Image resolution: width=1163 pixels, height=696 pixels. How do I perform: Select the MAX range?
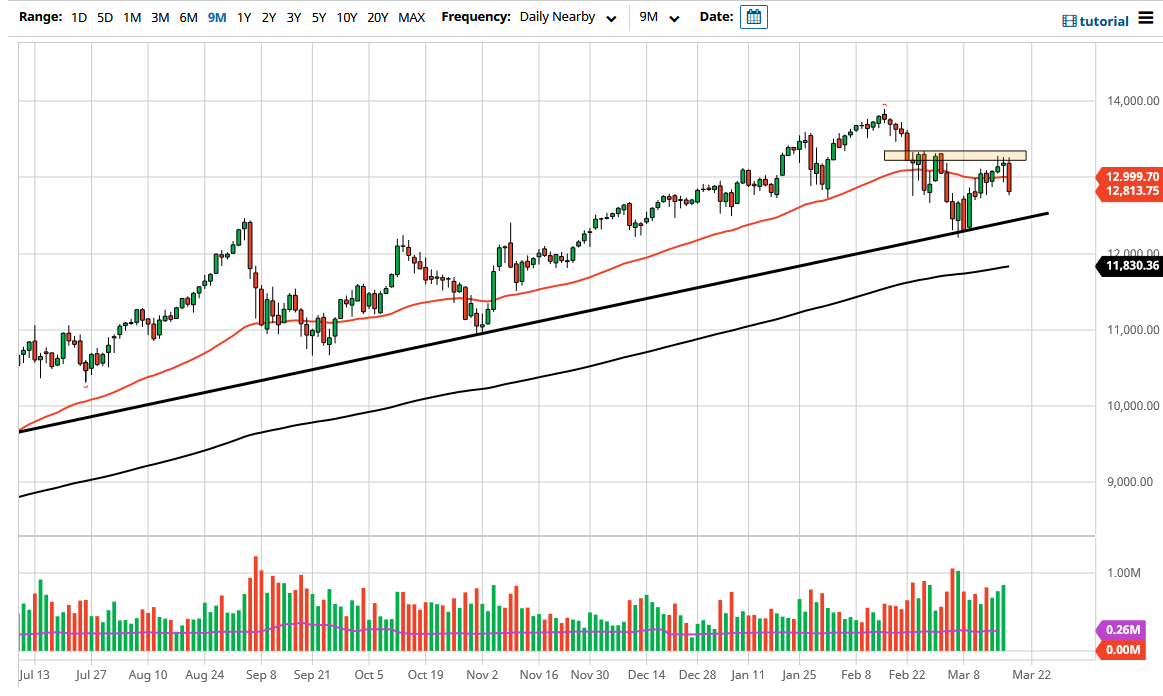point(410,17)
